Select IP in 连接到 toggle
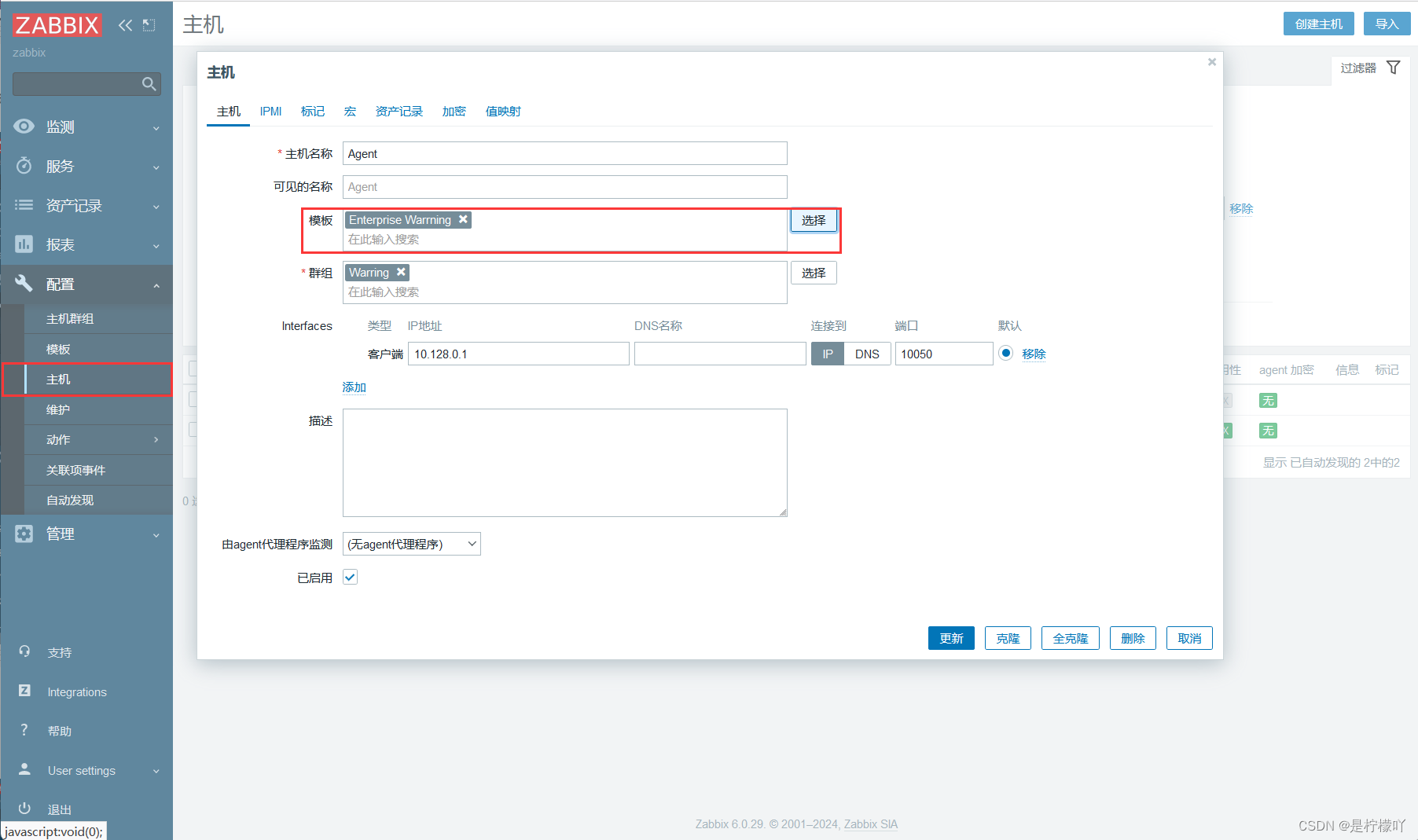Image resolution: width=1418 pixels, height=840 pixels. [x=828, y=354]
